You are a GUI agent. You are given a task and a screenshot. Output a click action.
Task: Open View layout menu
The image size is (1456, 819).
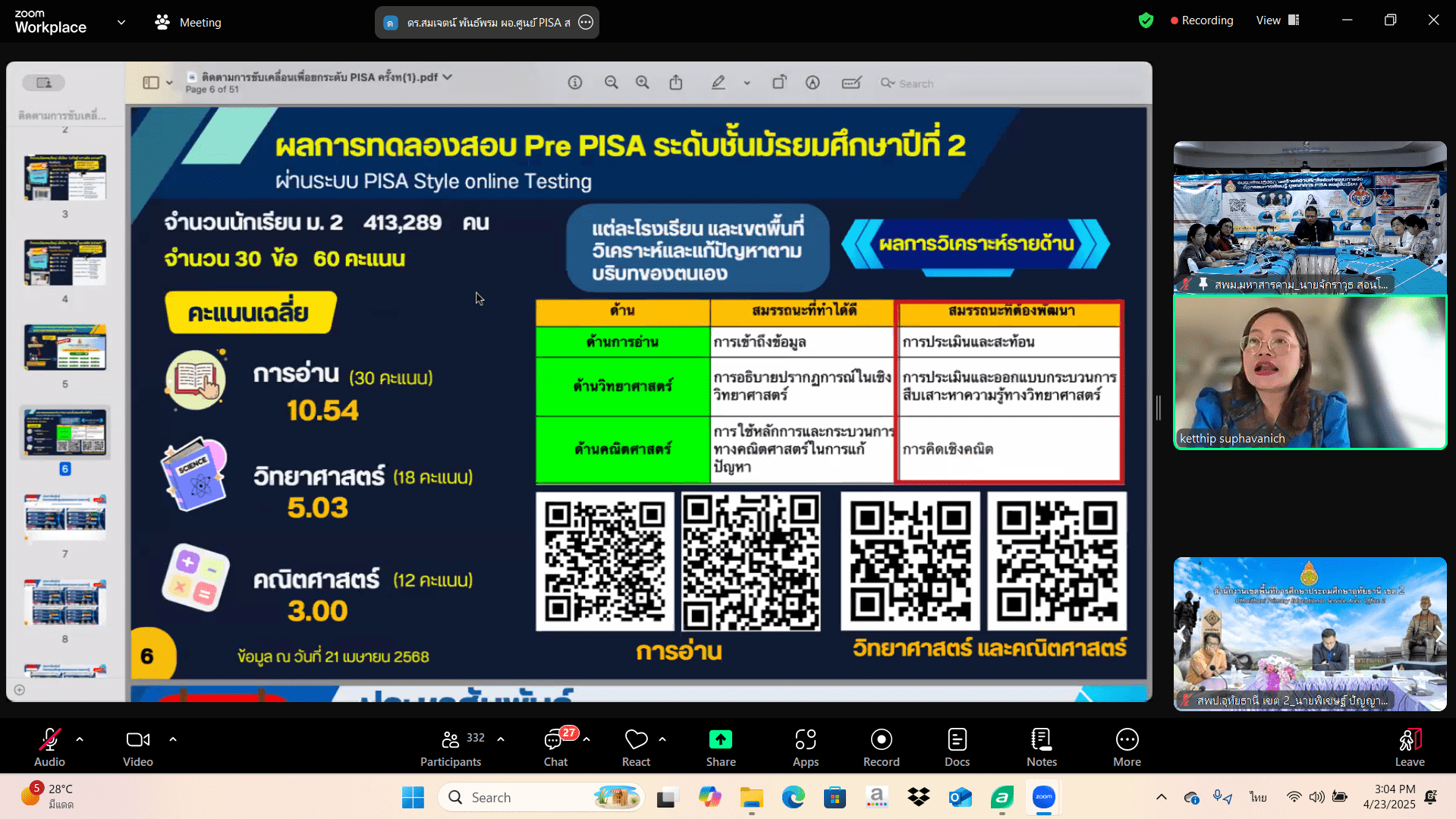(x=1278, y=20)
